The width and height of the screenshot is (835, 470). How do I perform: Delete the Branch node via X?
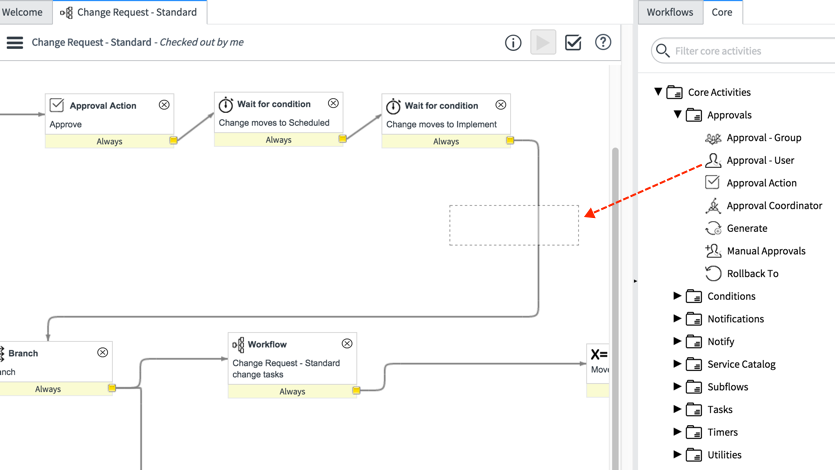[x=103, y=352]
